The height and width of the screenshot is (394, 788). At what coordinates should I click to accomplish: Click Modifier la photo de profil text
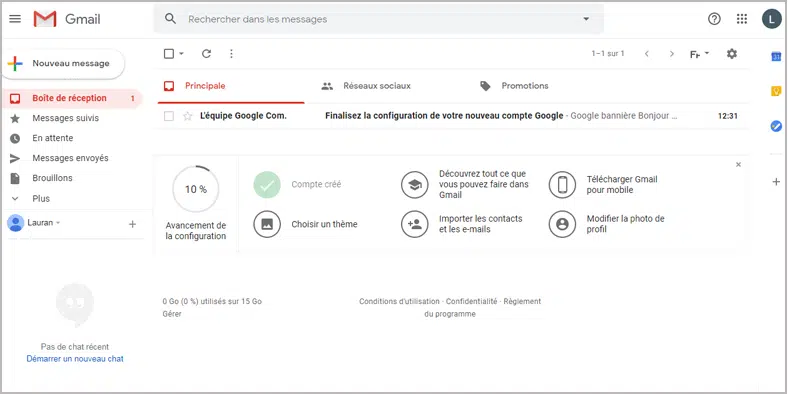point(625,224)
